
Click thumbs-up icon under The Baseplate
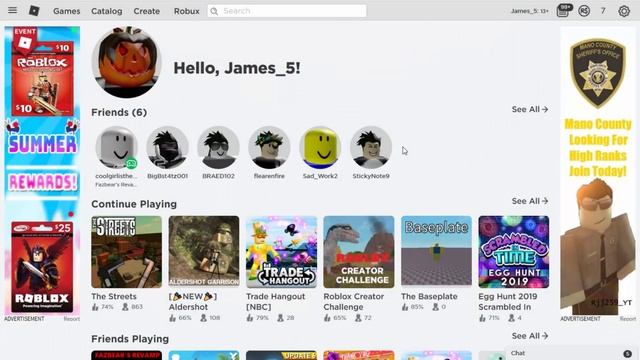pyautogui.click(x=405, y=307)
